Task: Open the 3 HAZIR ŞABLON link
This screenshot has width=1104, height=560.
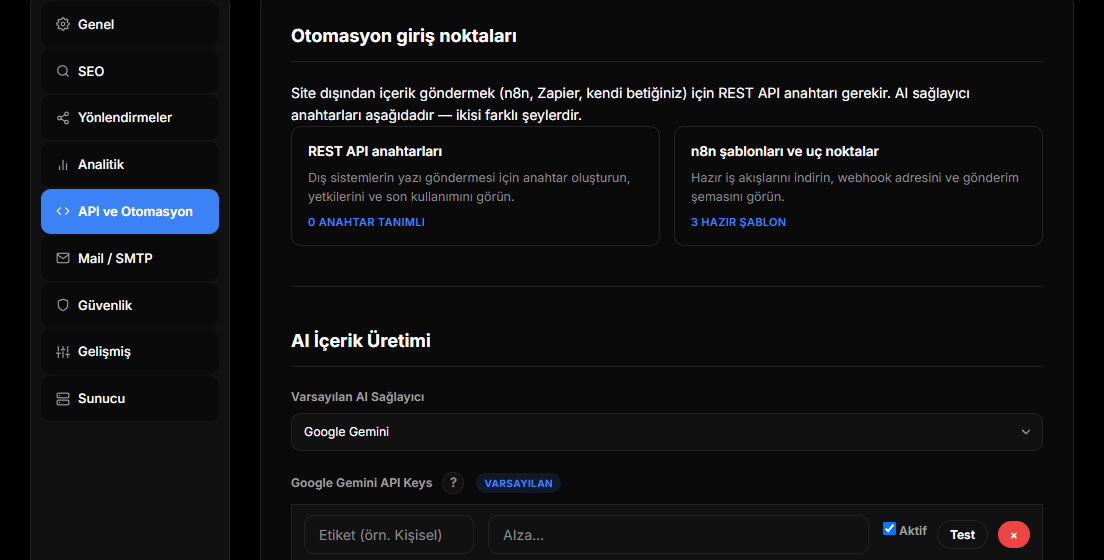Action: coord(738,222)
